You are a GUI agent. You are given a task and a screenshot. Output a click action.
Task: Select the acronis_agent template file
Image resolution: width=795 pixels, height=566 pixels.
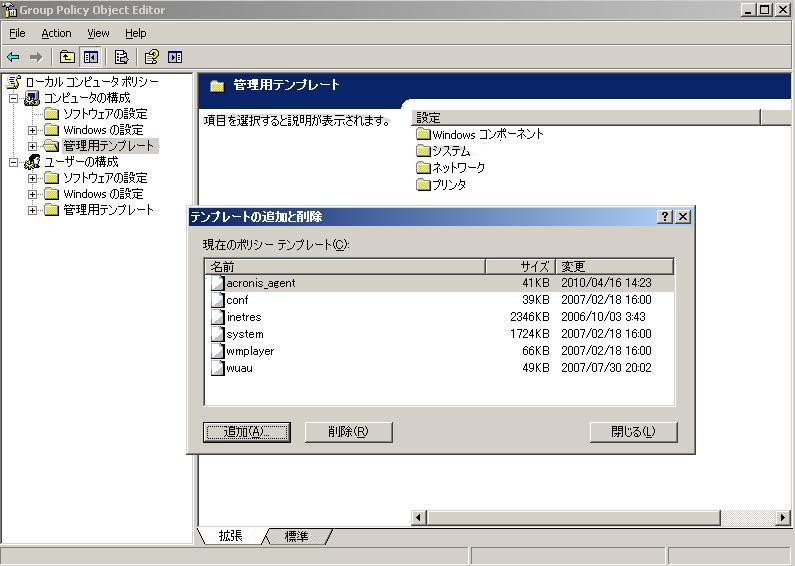pos(260,283)
